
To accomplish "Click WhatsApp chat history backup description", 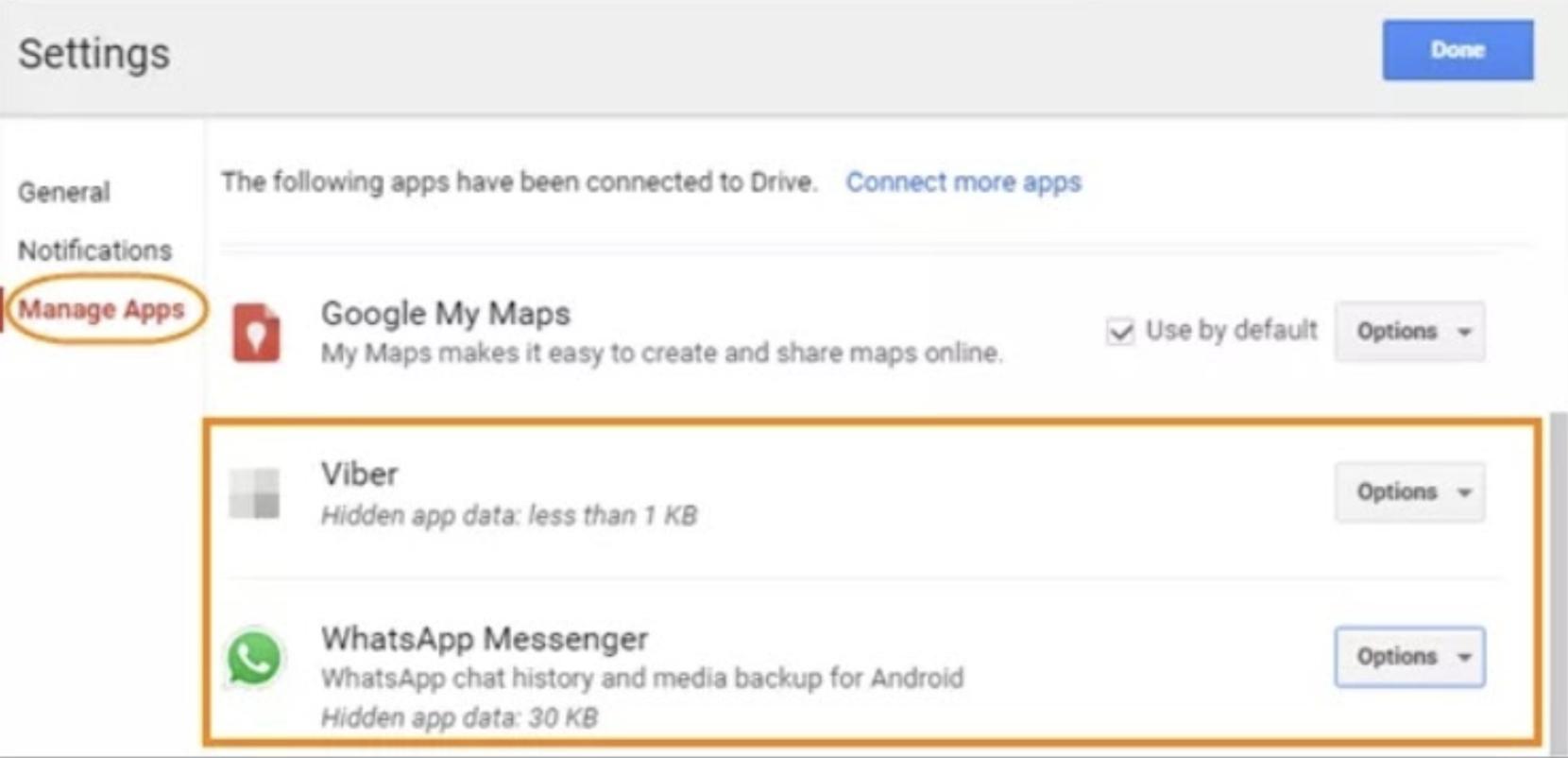I will click(642, 678).
